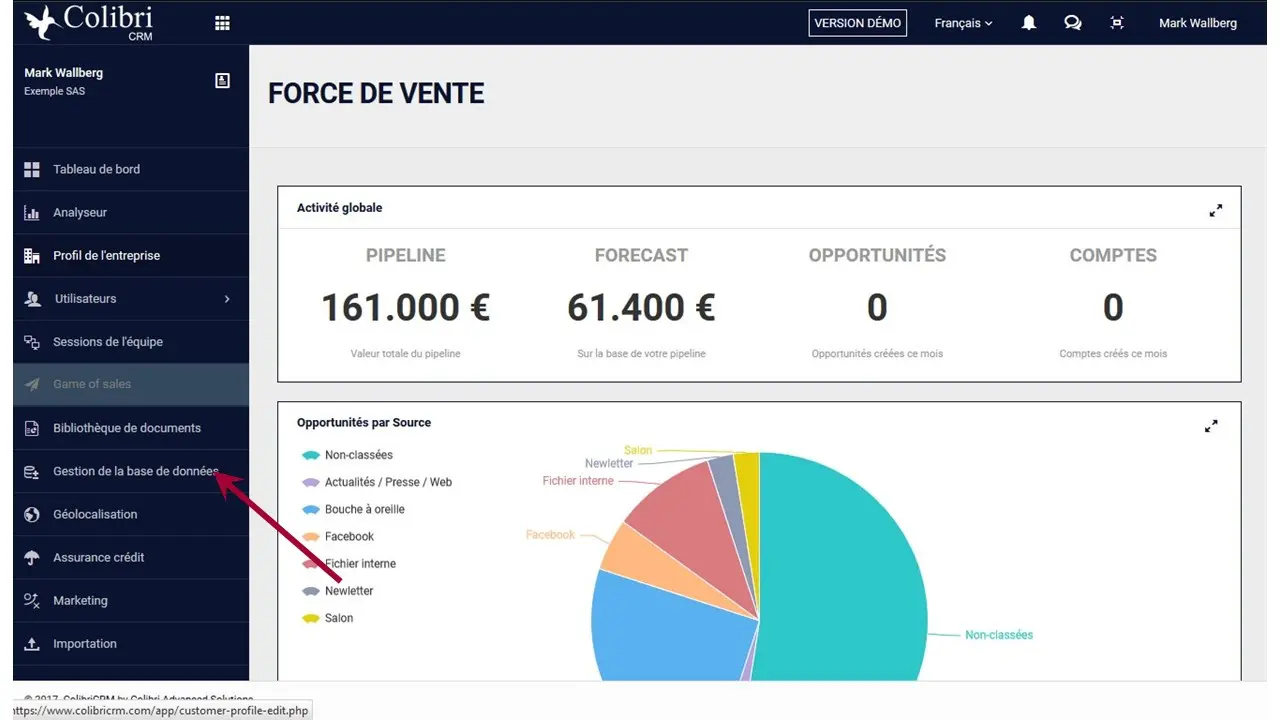Image resolution: width=1280 pixels, height=720 pixels.
Task: Open Analyseur menu item
Action: tap(131, 213)
